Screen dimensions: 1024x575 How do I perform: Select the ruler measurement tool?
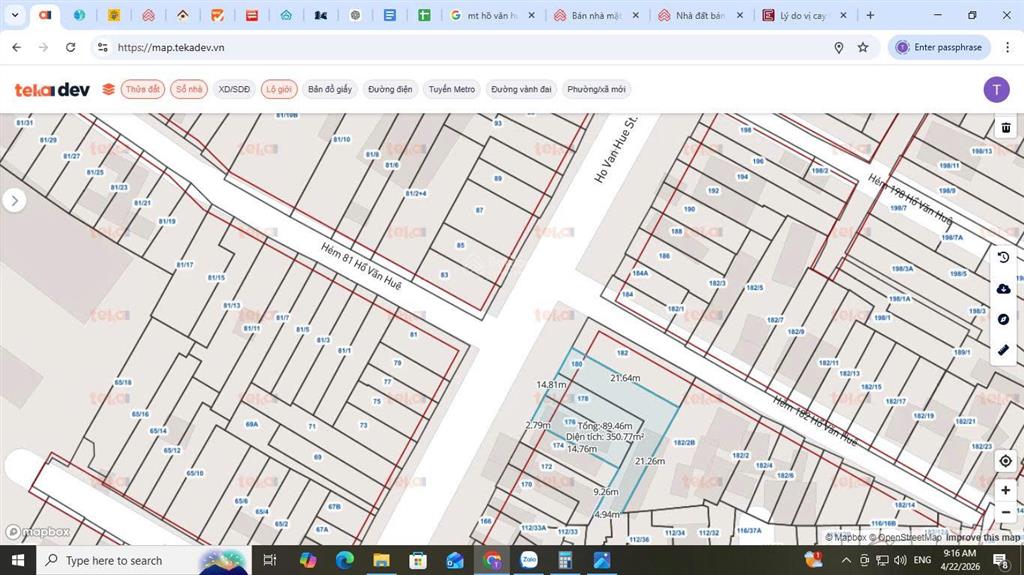click(x=1004, y=350)
